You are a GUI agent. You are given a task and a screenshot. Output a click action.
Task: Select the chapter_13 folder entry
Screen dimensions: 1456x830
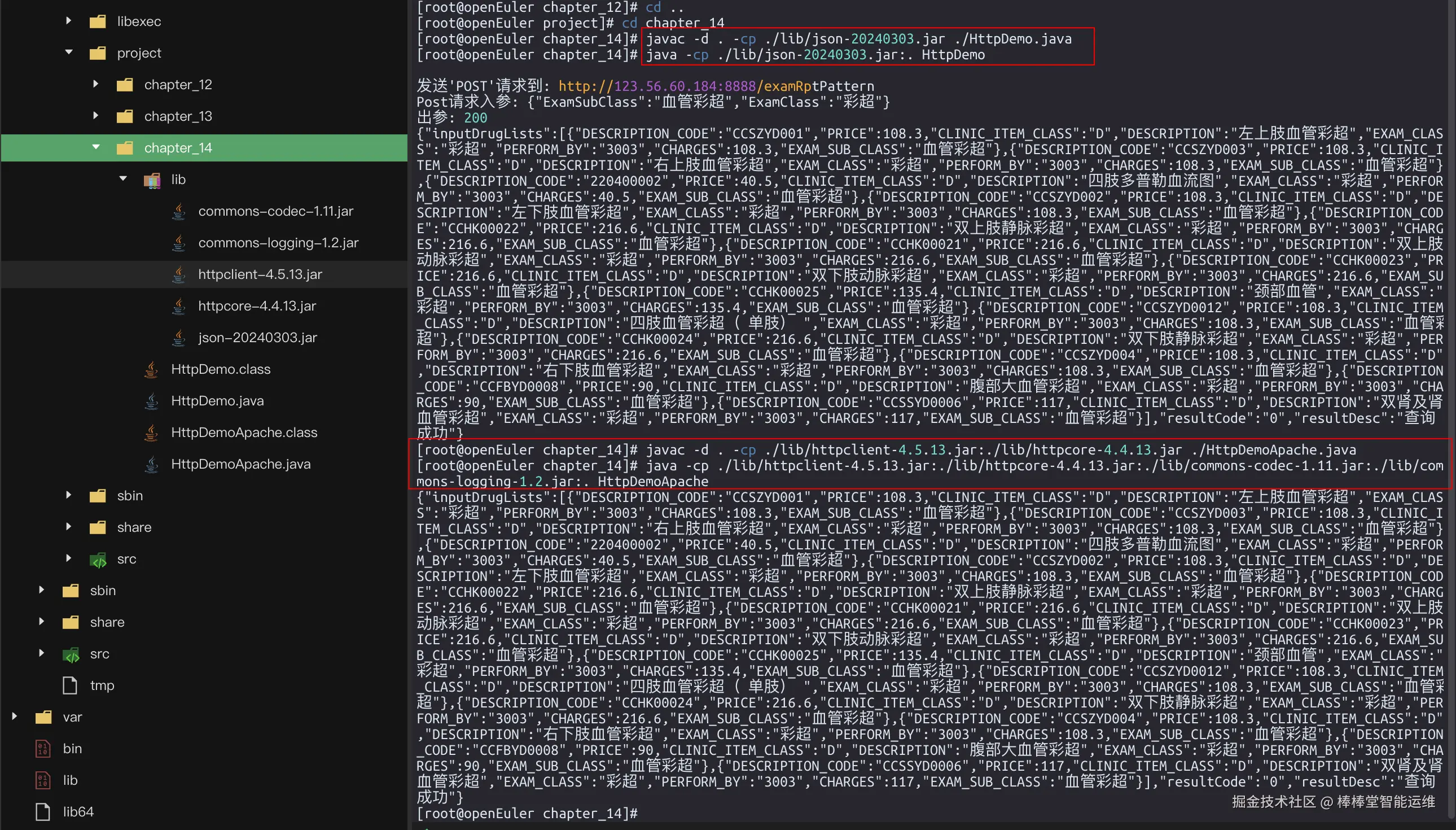[x=178, y=116]
